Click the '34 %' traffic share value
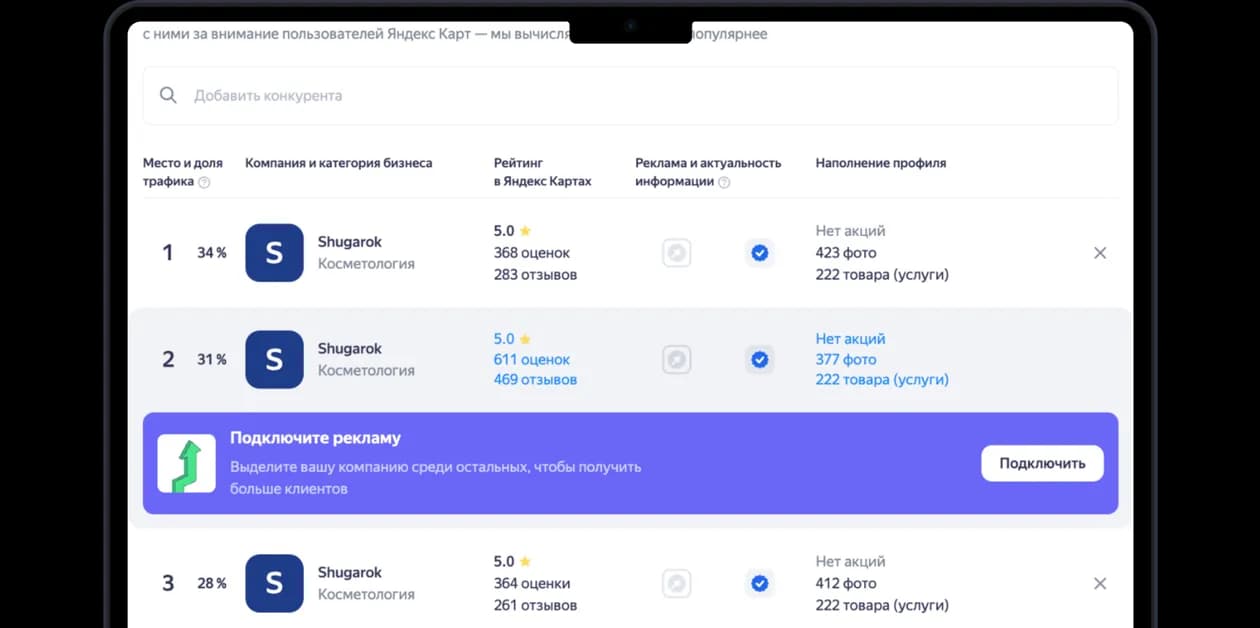This screenshot has width=1260, height=628. 212,253
